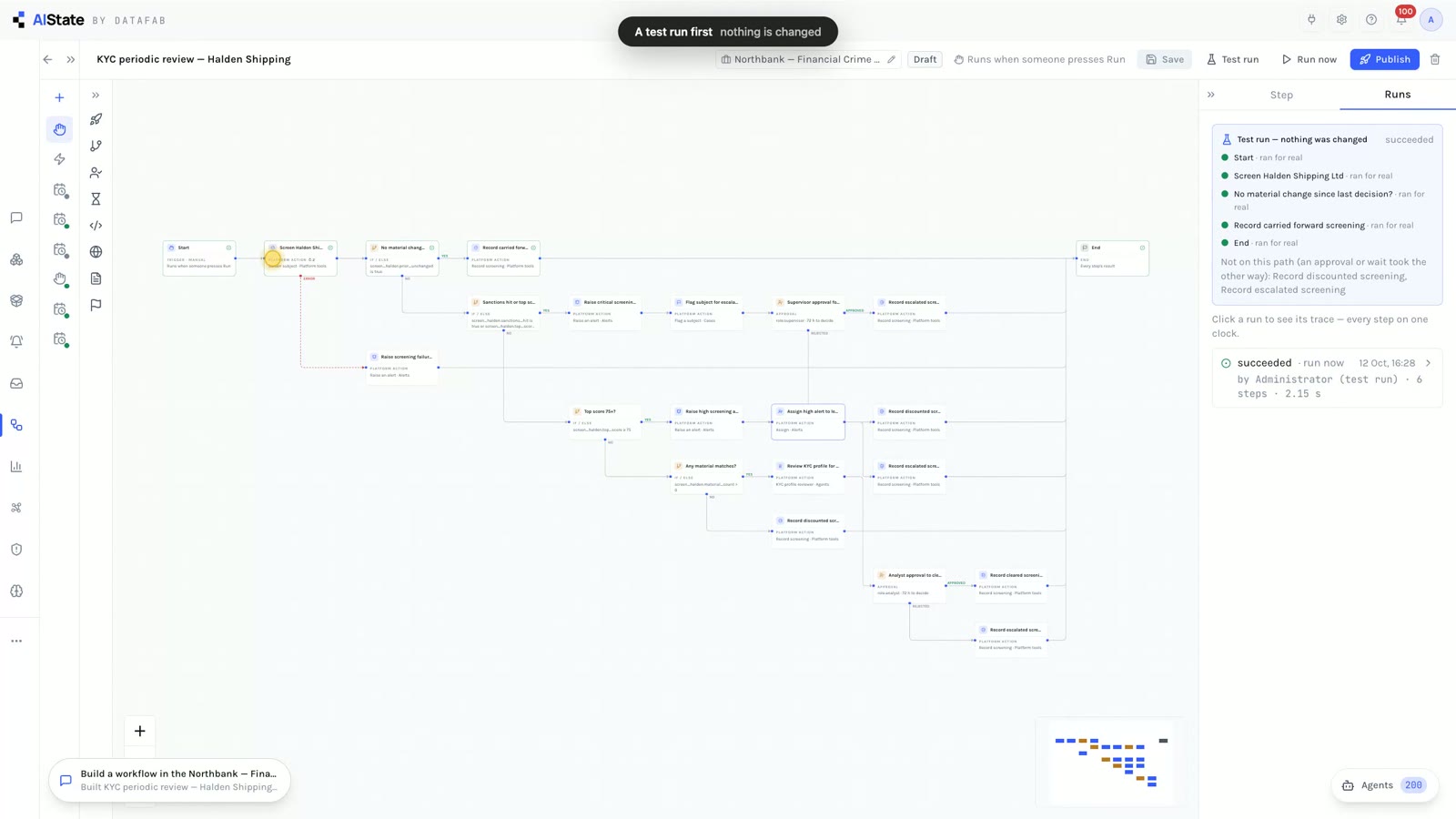The width and height of the screenshot is (1456, 819).
Task: Zoom in the canvas with the plus button
Action: coord(139,731)
